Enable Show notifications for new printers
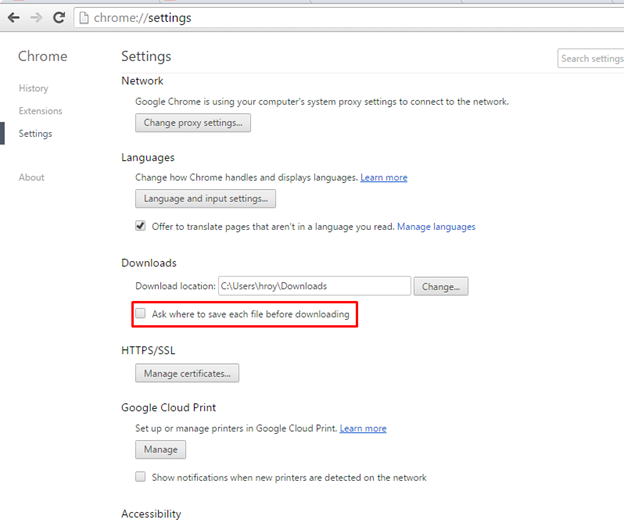 coord(141,477)
